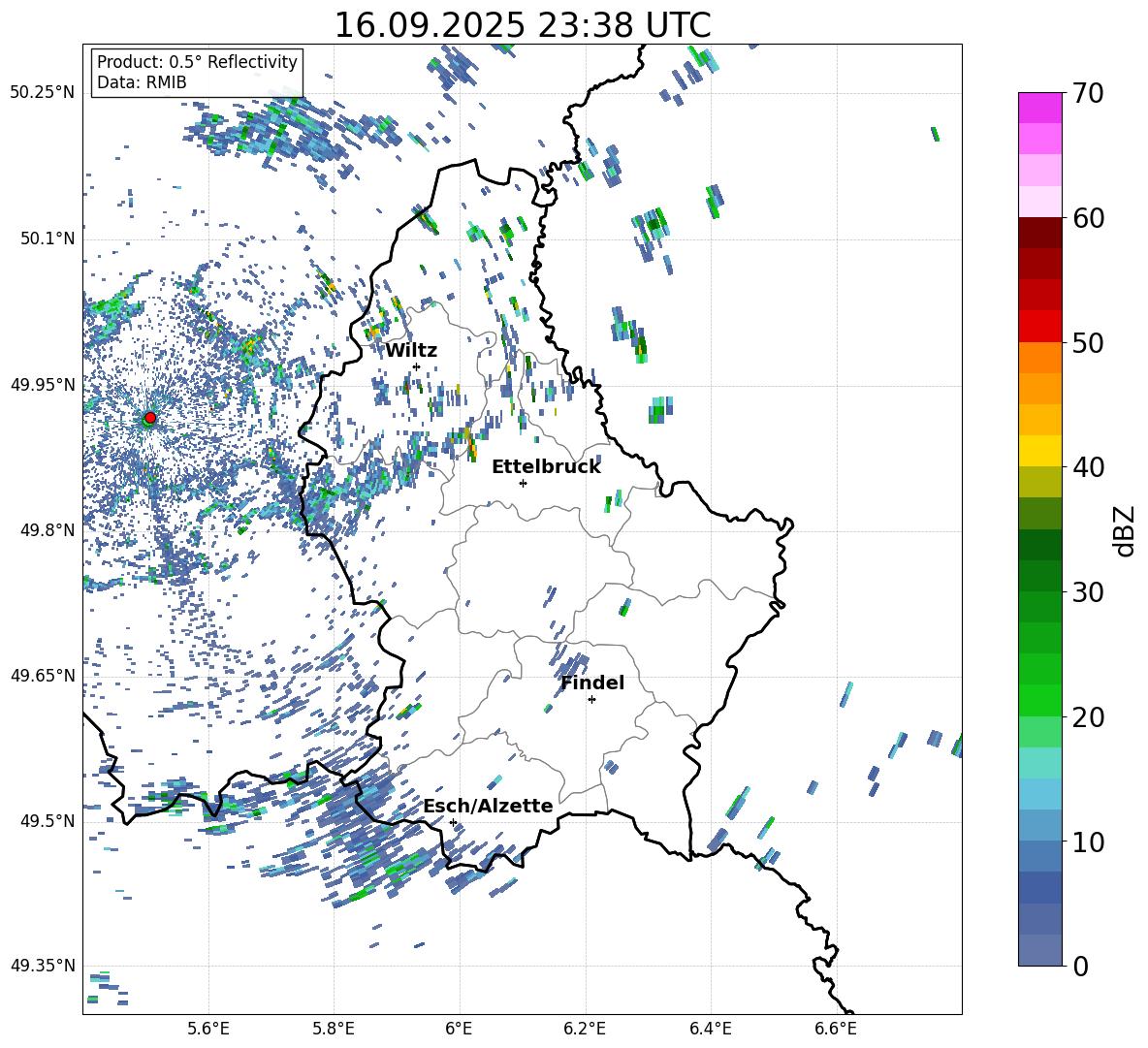Click the Ettelbruck station cross marker
This screenshot has height=1048, width=1148.
[x=523, y=483]
